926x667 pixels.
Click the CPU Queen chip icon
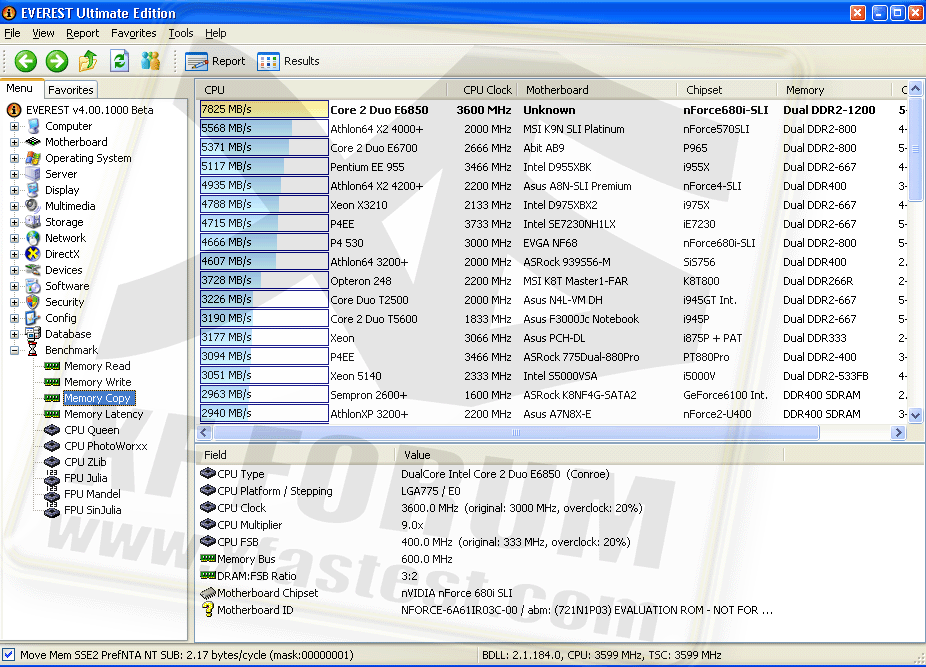pos(52,430)
